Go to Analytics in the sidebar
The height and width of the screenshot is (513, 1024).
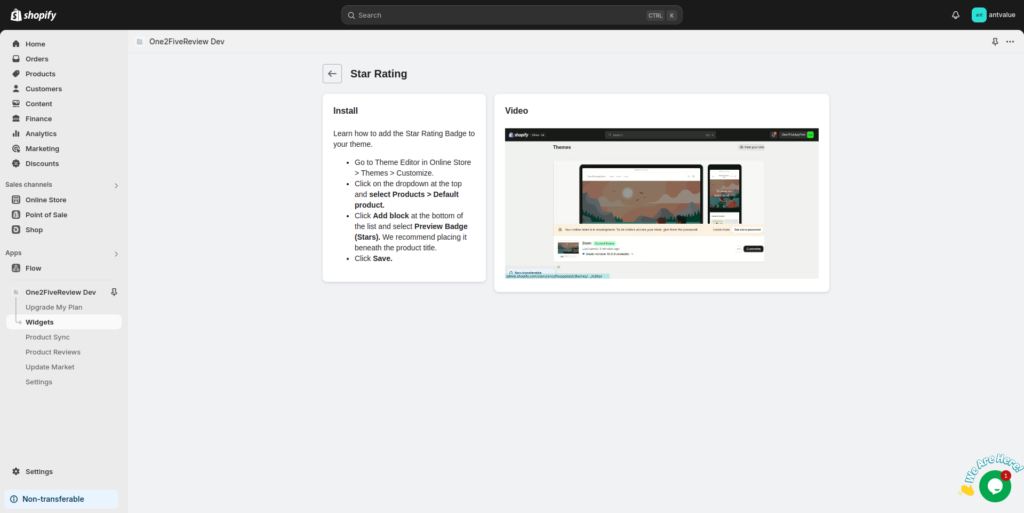pos(41,134)
